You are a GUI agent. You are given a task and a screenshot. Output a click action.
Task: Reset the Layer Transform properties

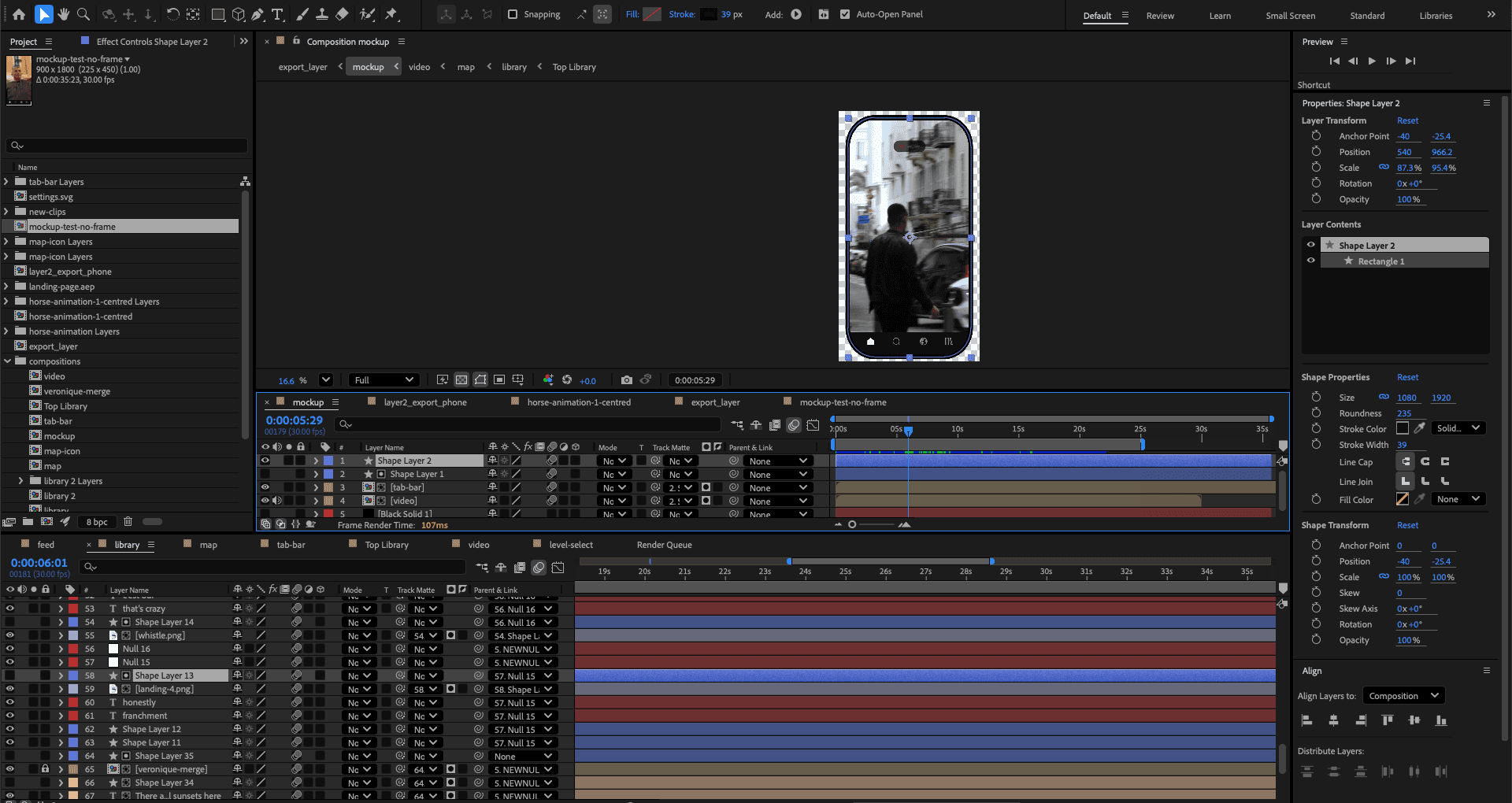tap(1407, 120)
